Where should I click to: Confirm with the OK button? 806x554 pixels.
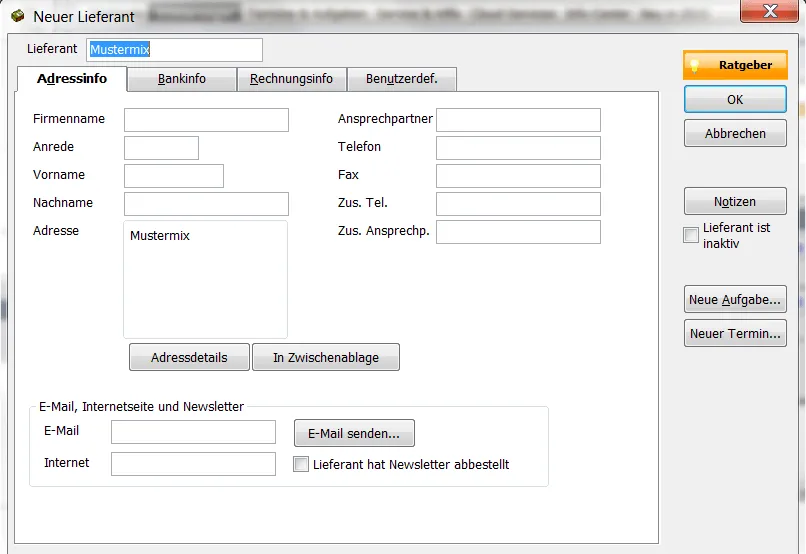735,99
